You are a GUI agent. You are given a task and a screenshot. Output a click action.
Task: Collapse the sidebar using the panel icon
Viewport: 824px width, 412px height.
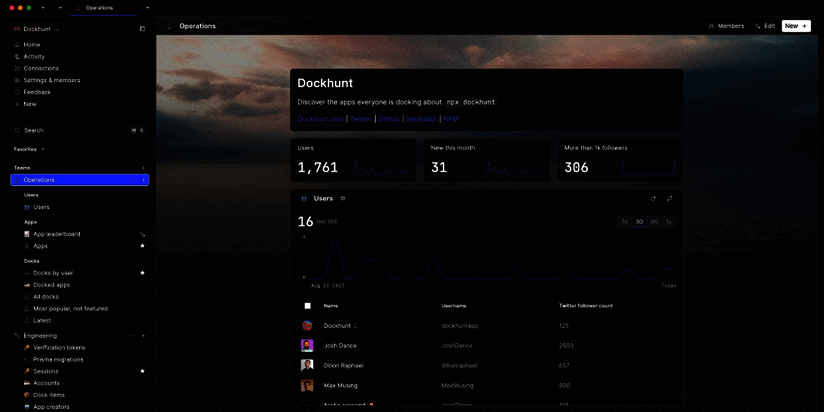click(142, 29)
